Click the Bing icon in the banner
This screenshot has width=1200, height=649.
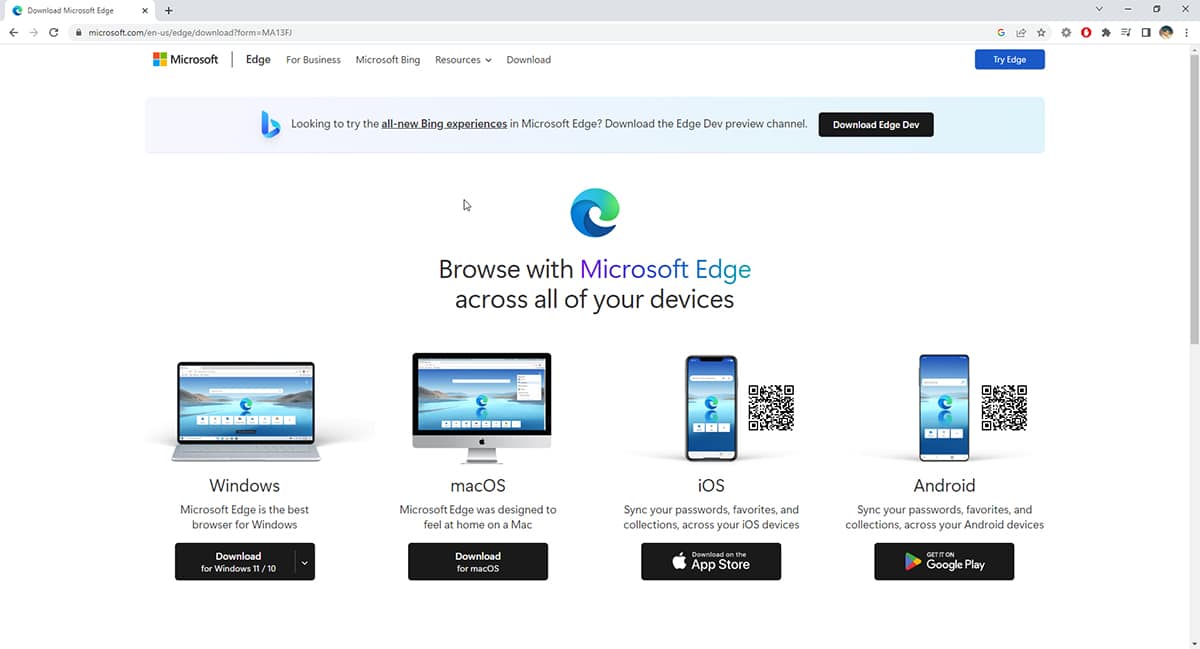pyautogui.click(x=270, y=123)
